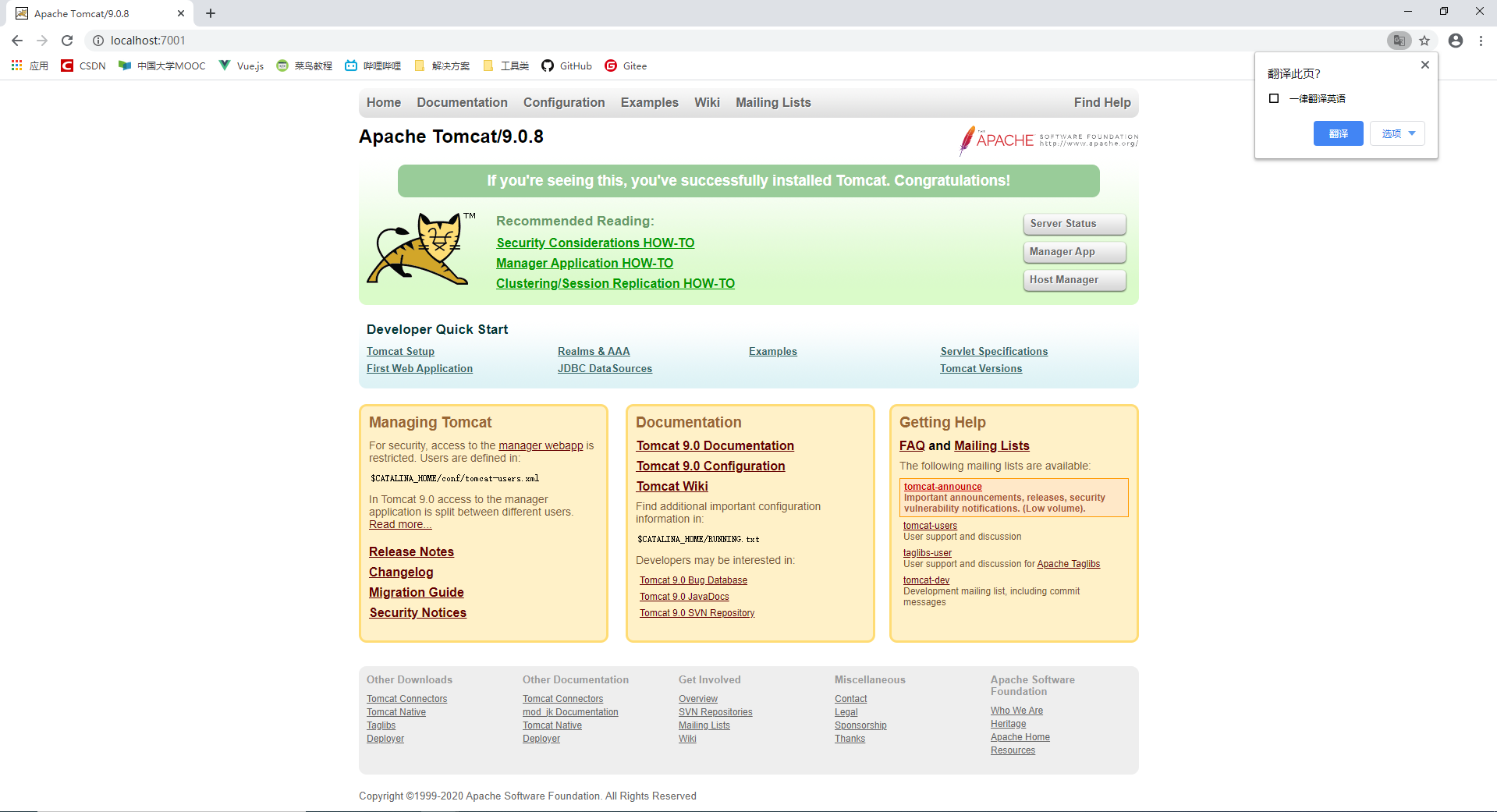
Task: Select Home in the Tomcat navigation bar
Action: pos(384,102)
